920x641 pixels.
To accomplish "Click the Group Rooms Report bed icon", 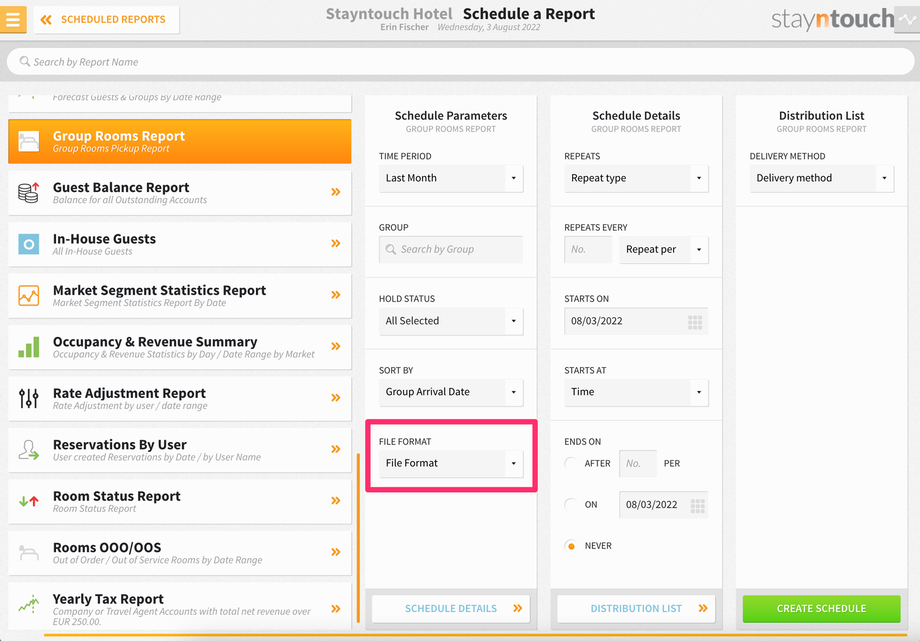I will (x=28, y=141).
